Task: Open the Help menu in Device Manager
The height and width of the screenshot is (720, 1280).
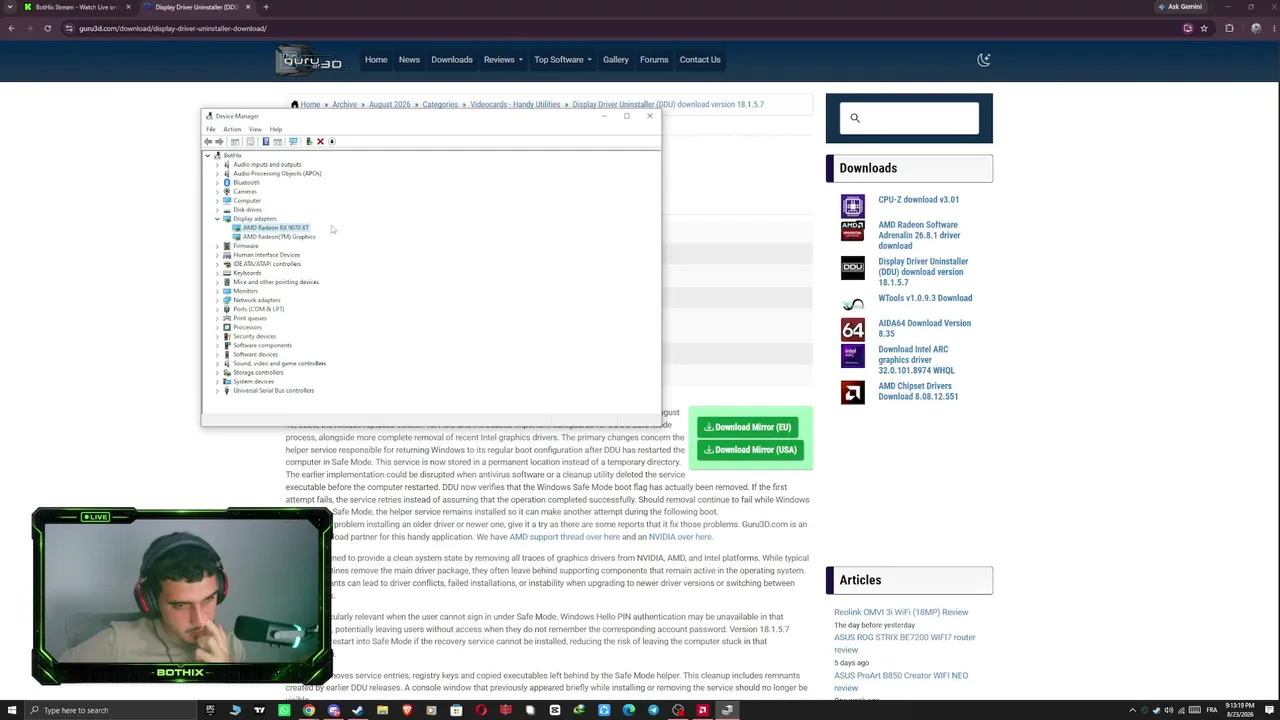Action: tap(276, 129)
